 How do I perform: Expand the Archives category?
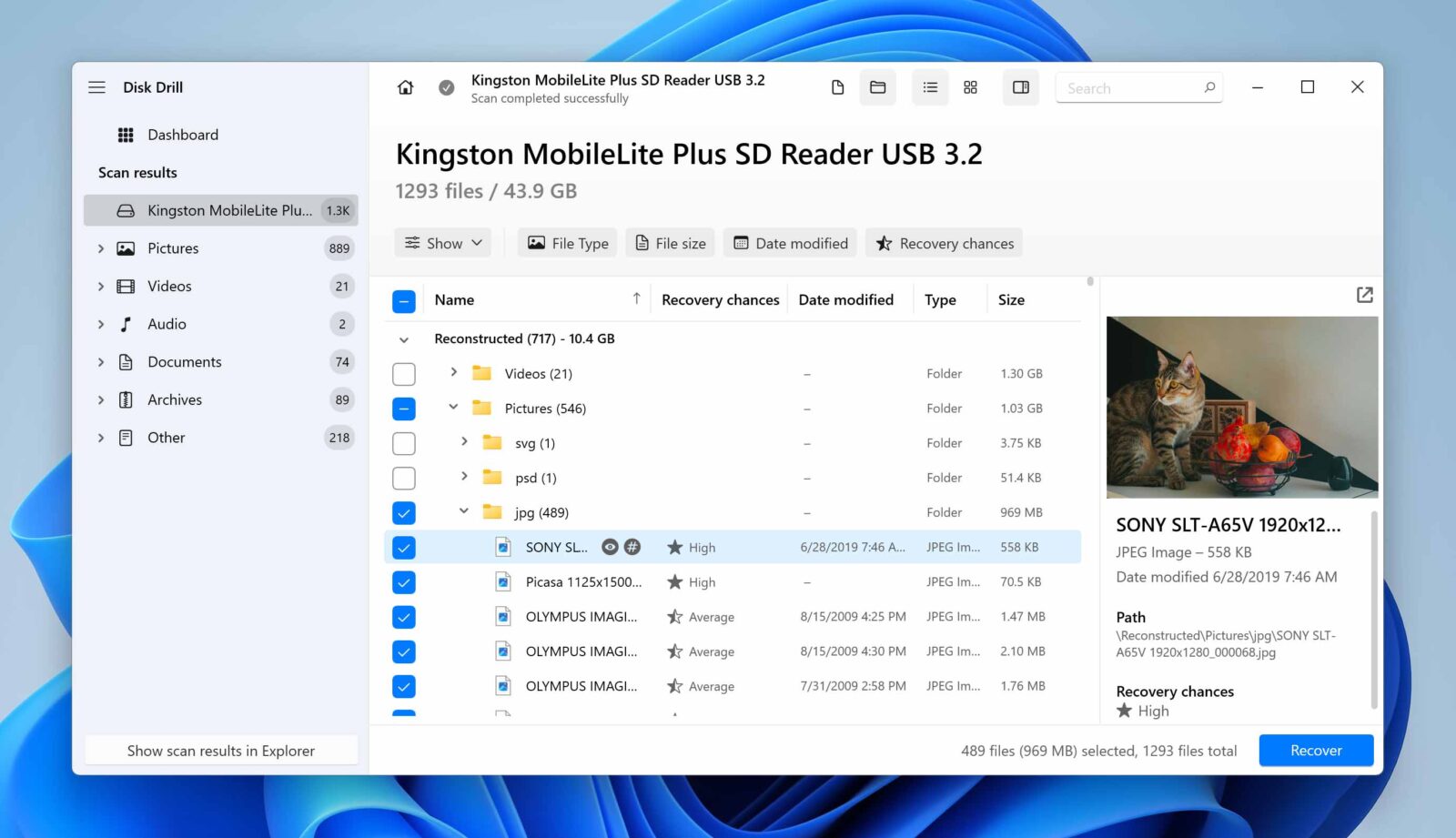point(101,399)
